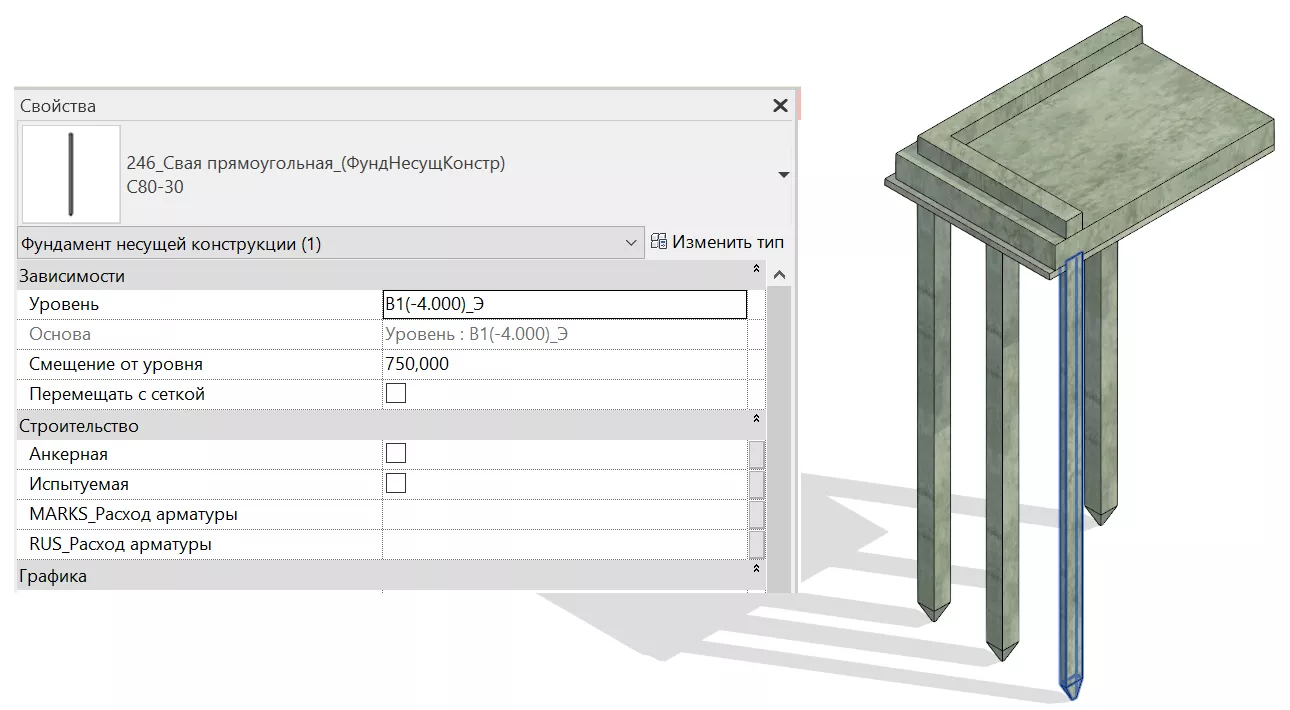Tick the Испытуемая checkbox
This screenshot has height=710, width=1290.
[x=396, y=484]
